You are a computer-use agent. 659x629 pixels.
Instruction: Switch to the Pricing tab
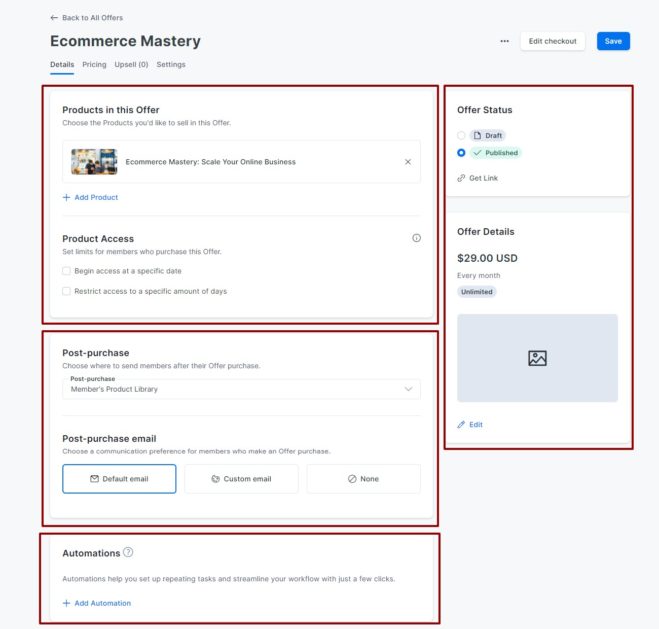[x=94, y=64]
